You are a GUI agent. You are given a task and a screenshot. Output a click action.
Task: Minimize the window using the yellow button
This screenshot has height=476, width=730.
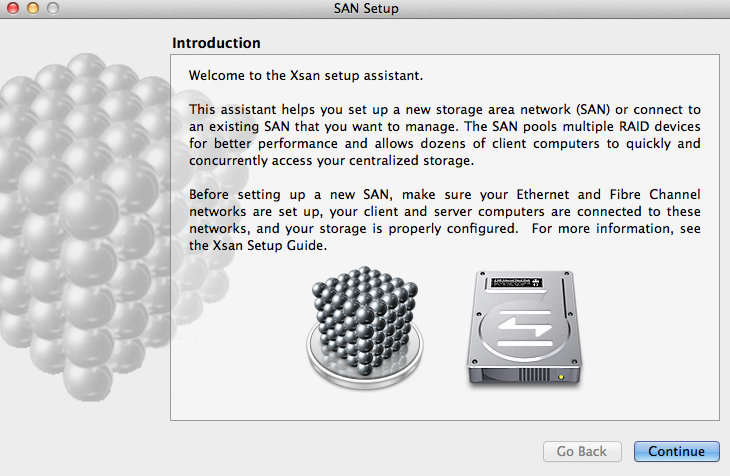(33, 8)
